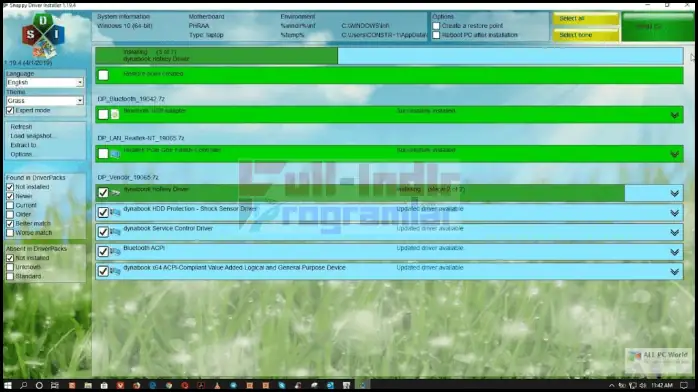The image size is (698, 392).
Task: Uncheck x64 ACPI-Compliant Value Added device checkbox
Action: pyautogui.click(x=103, y=271)
